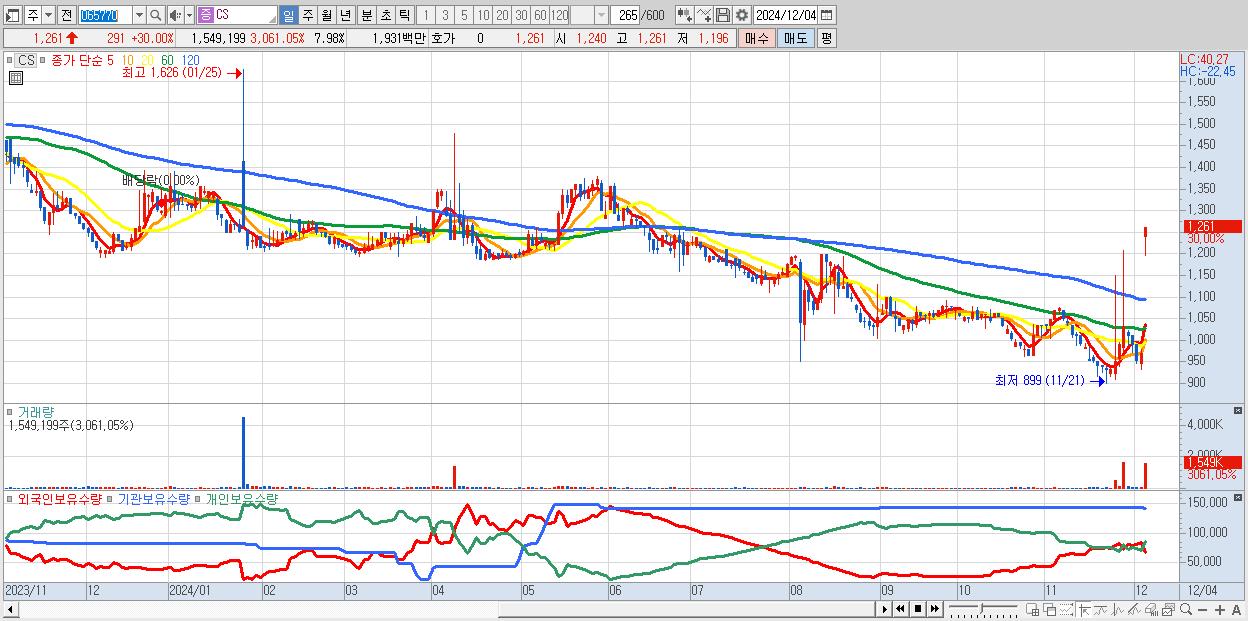1248x621 pixels.
Task: Click the 외국인보유수량 legend label
Action: 60,498
